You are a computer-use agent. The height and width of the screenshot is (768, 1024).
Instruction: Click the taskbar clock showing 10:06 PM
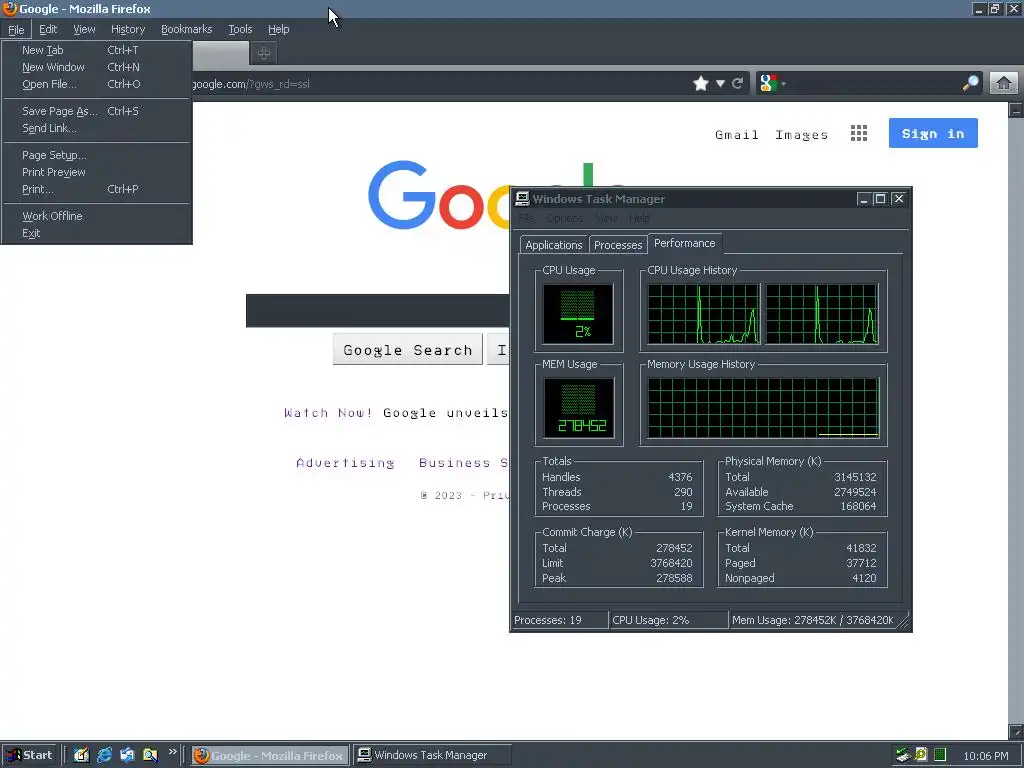click(x=985, y=756)
